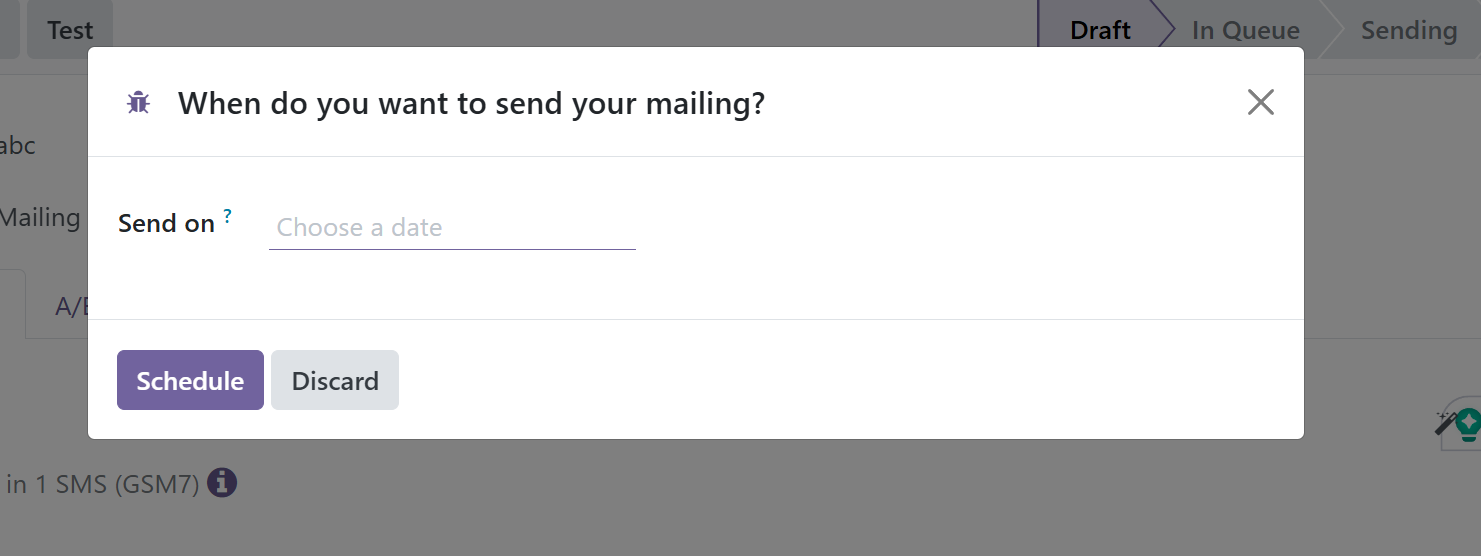Click the bug debug icon in dialog header

click(x=138, y=102)
